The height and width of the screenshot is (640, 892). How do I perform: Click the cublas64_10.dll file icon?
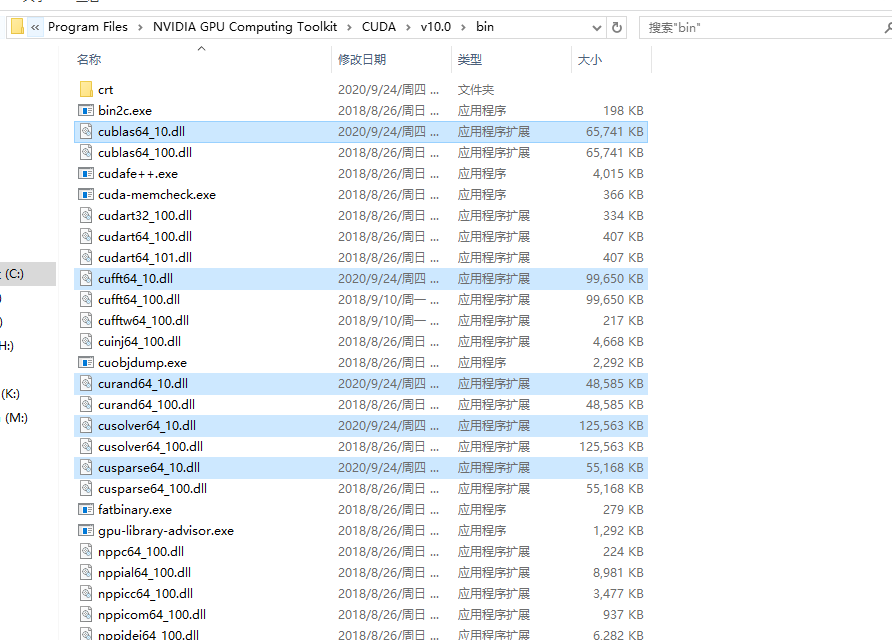click(x=86, y=131)
